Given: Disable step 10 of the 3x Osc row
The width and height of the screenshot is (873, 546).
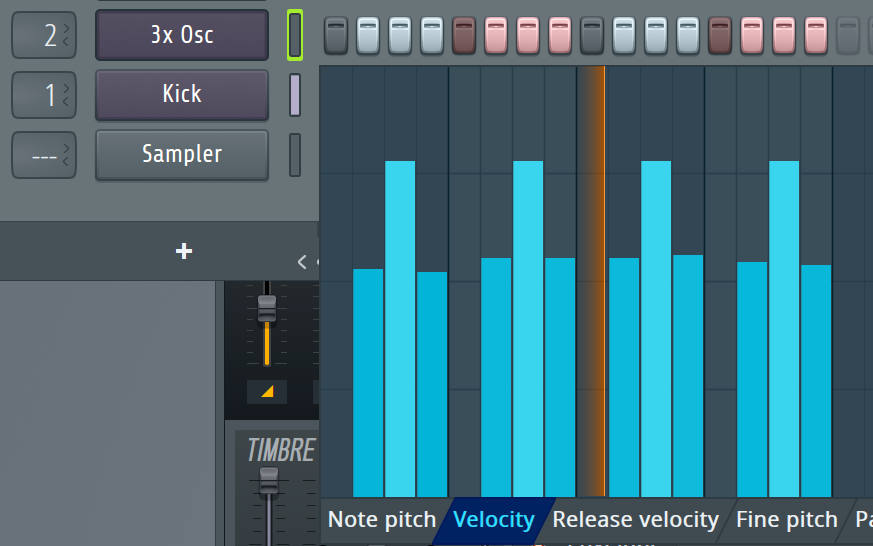Looking at the screenshot, I should 624,36.
